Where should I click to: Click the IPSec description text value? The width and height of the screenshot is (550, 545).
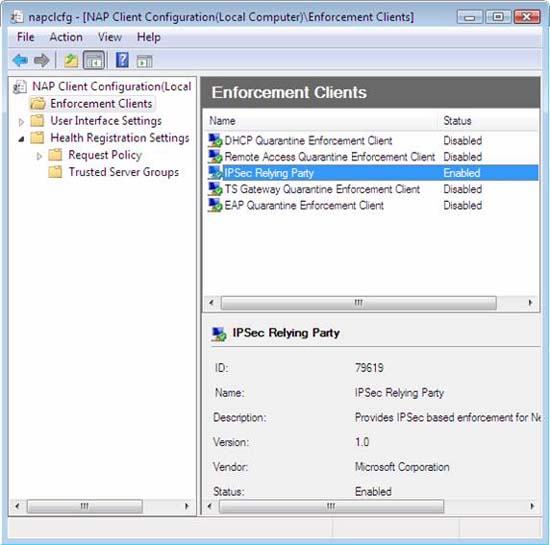(447, 417)
